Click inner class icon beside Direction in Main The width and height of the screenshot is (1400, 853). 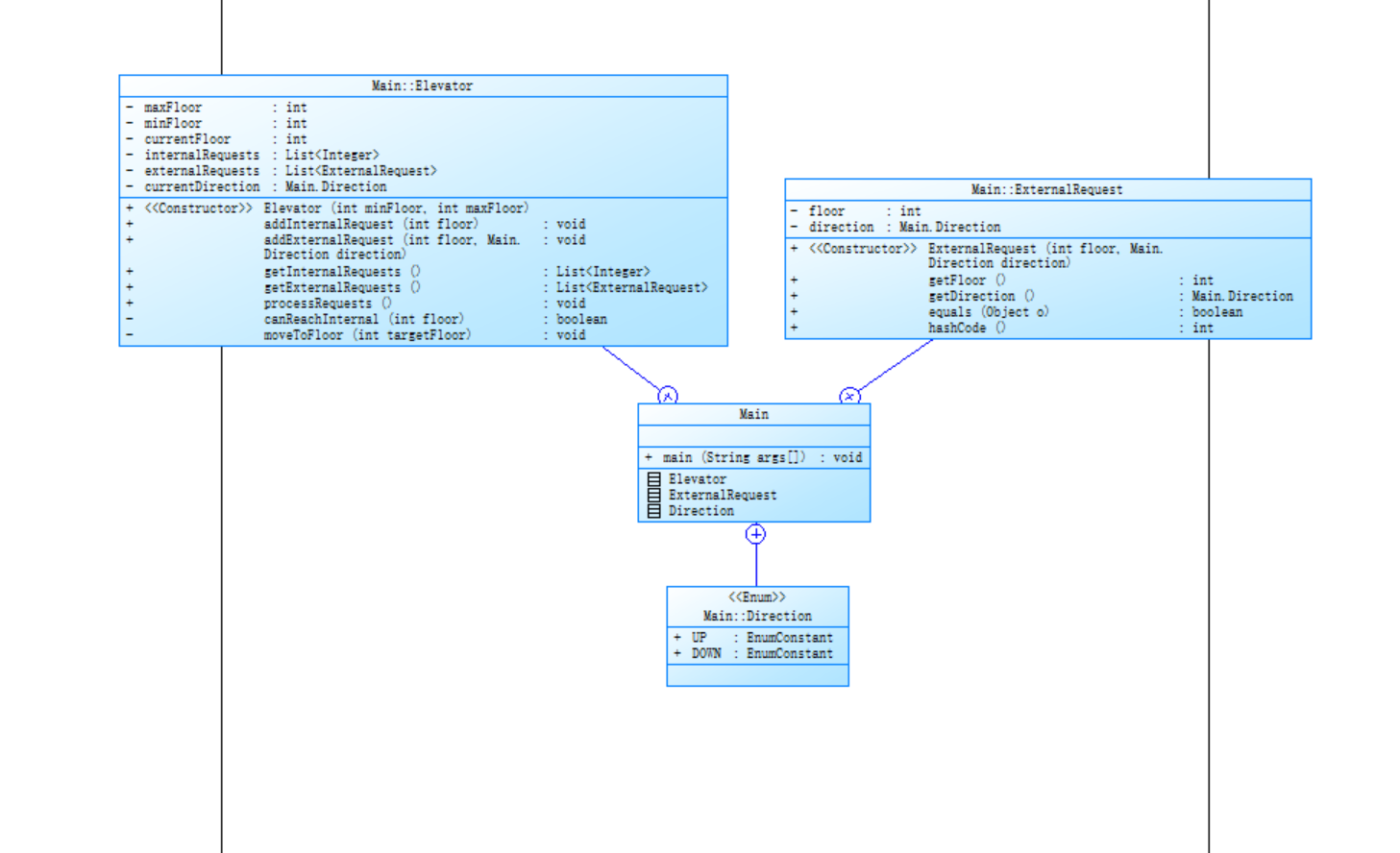click(x=654, y=511)
